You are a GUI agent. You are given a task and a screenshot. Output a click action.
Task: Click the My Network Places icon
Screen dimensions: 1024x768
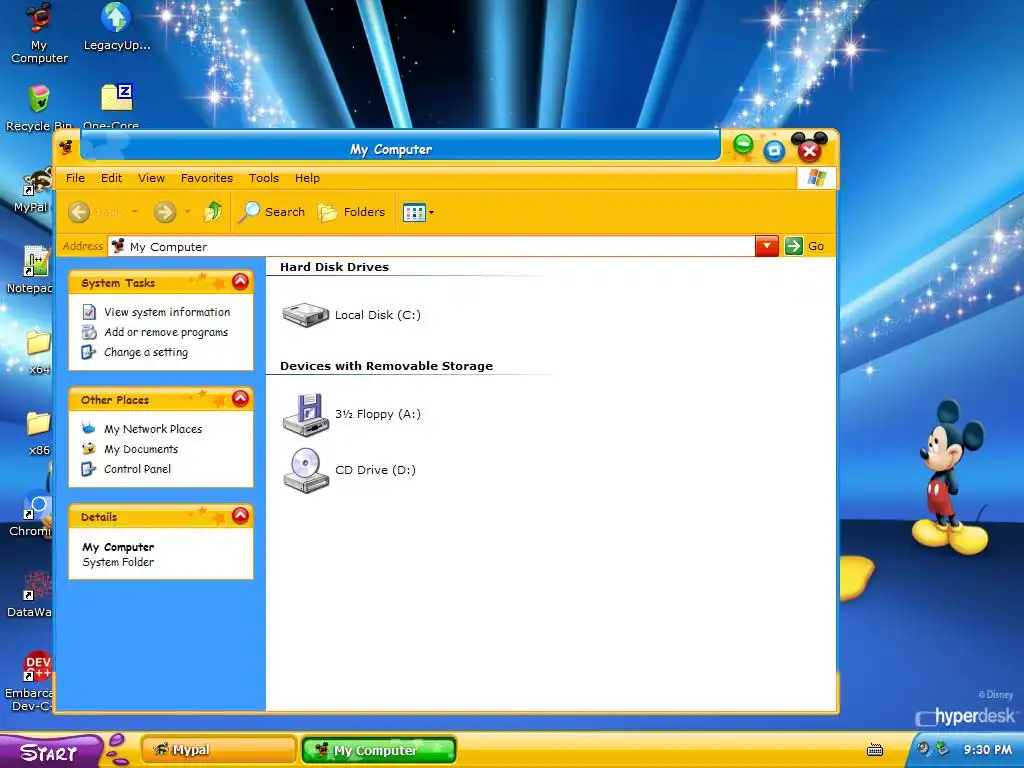click(x=89, y=428)
